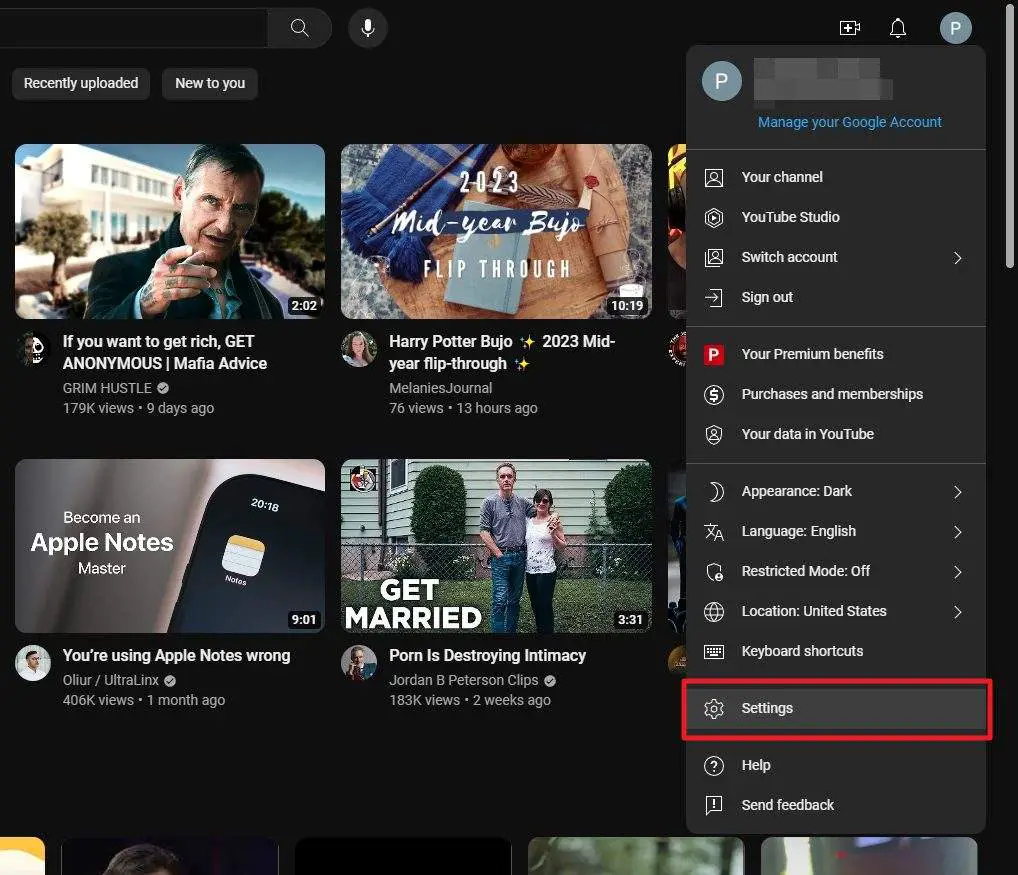The width and height of the screenshot is (1018, 875).
Task: Open MelaniesJournal channel name link
Action: (441, 388)
